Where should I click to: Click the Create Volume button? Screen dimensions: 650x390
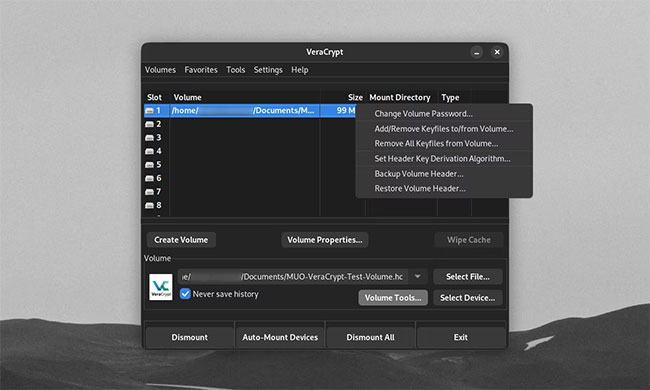click(181, 240)
